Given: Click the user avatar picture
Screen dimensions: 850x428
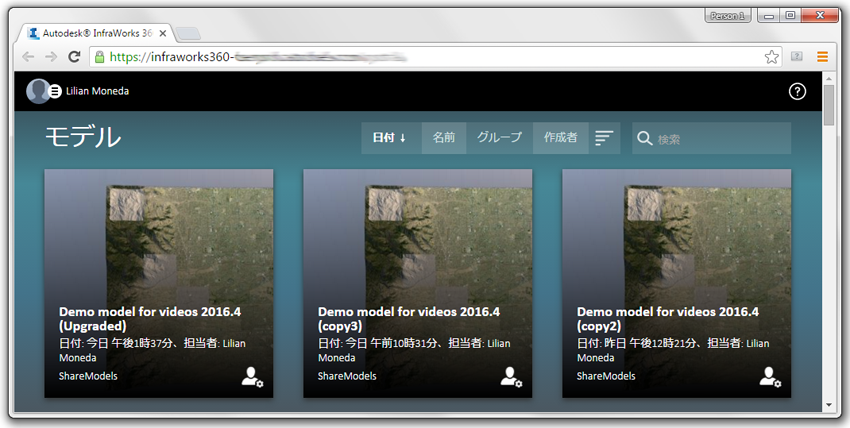Looking at the screenshot, I should (37, 91).
